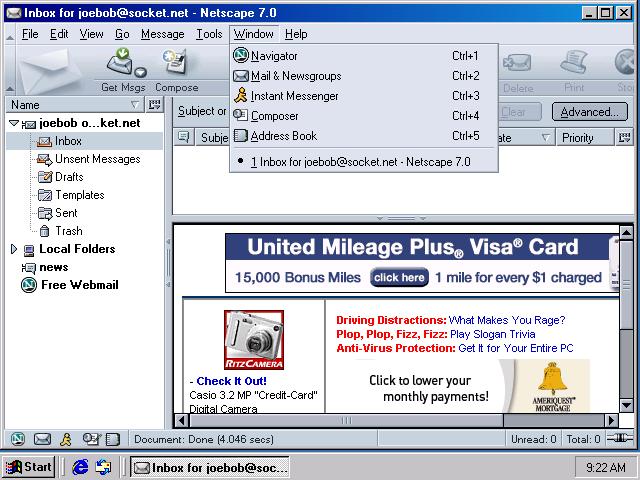Select the news account
640x480 pixels.
45,267
